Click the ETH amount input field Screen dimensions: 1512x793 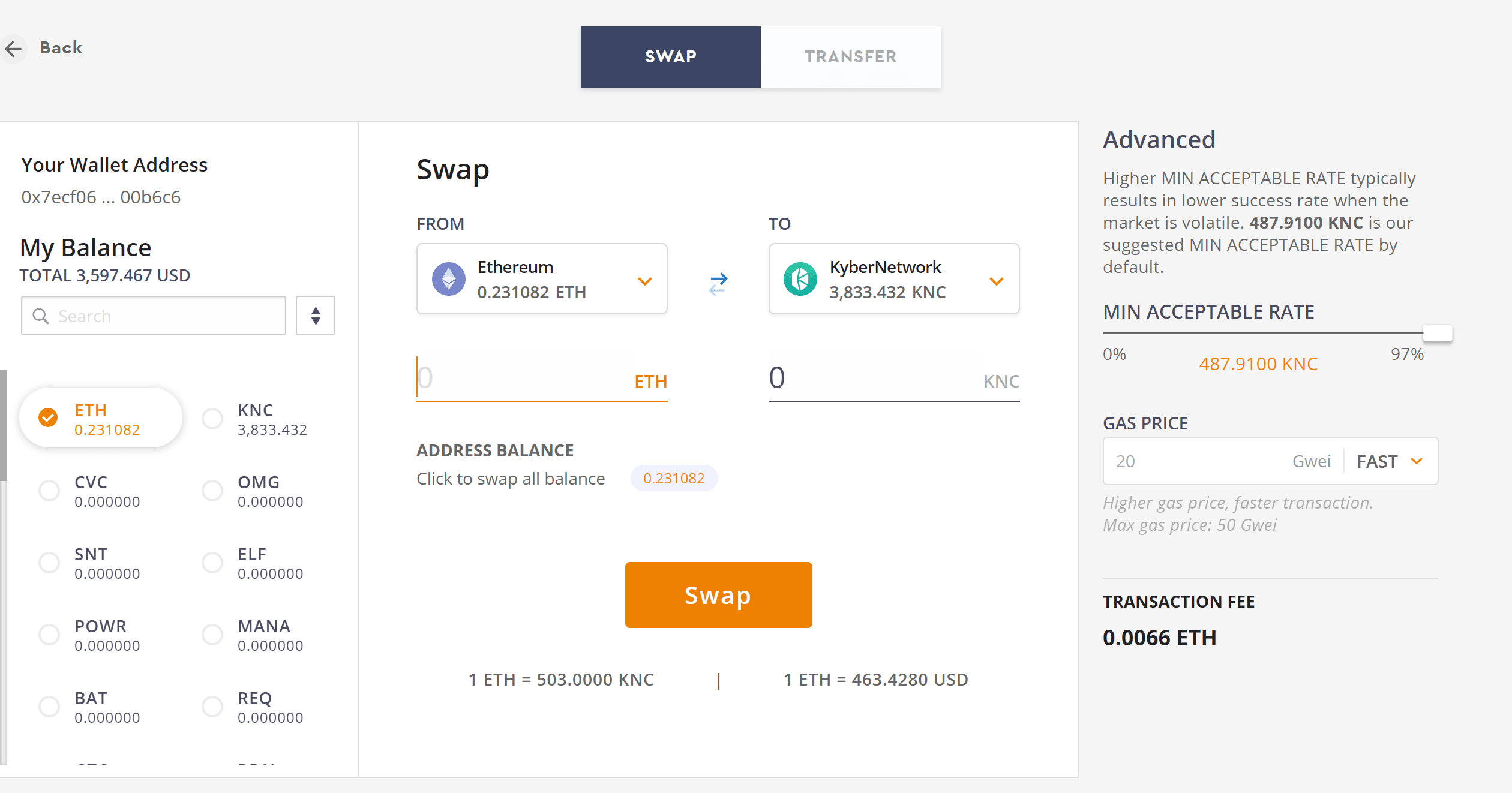click(522, 378)
